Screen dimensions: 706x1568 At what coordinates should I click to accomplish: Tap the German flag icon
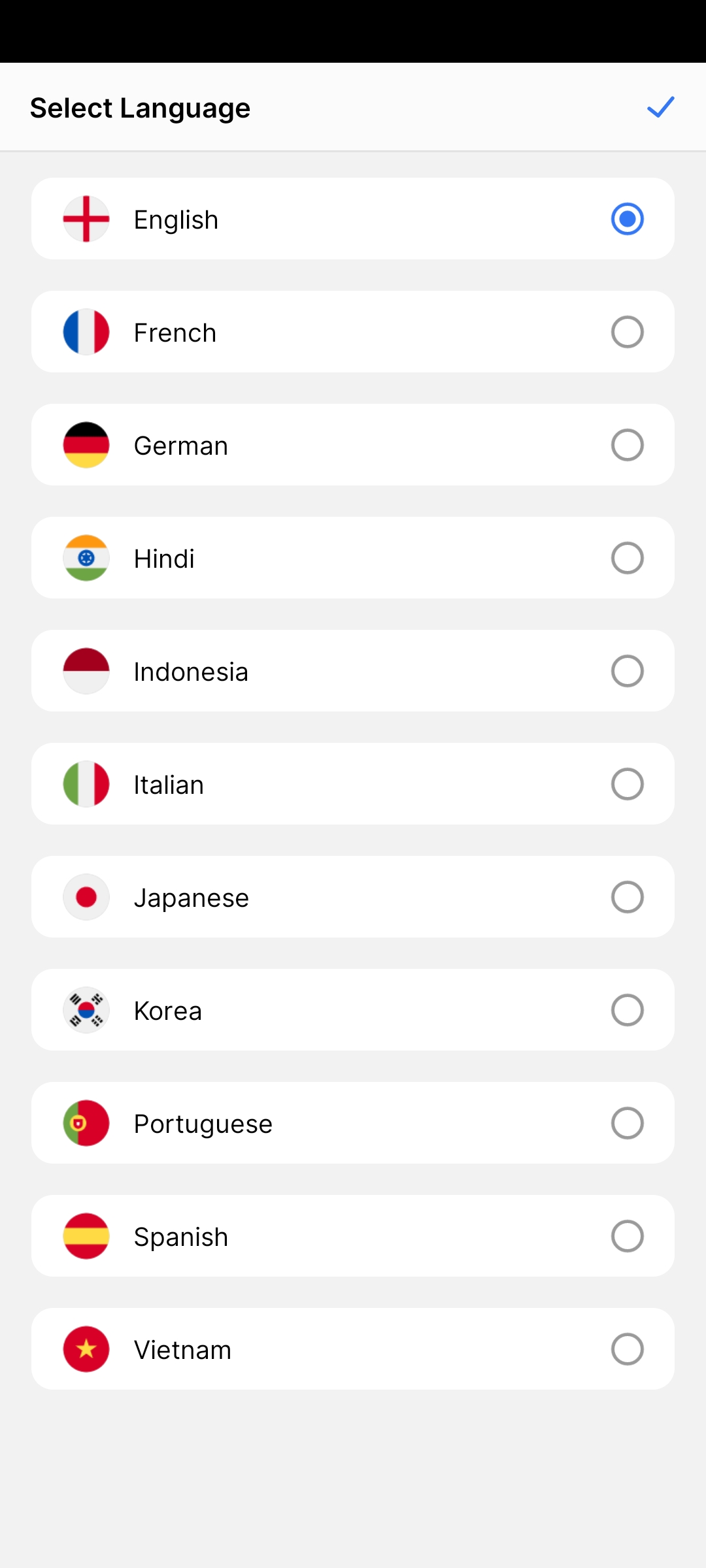[x=86, y=445]
